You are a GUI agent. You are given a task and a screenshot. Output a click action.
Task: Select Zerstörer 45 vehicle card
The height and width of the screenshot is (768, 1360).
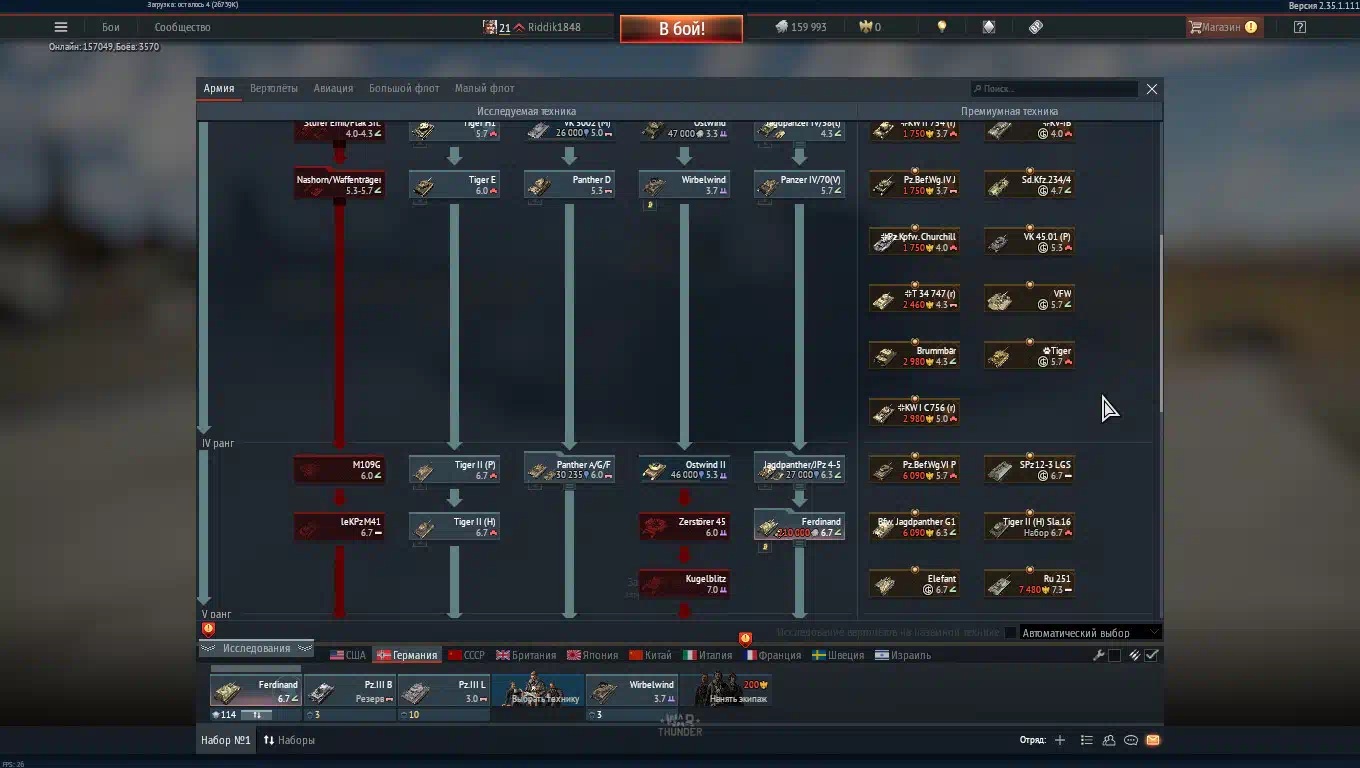pos(684,527)
